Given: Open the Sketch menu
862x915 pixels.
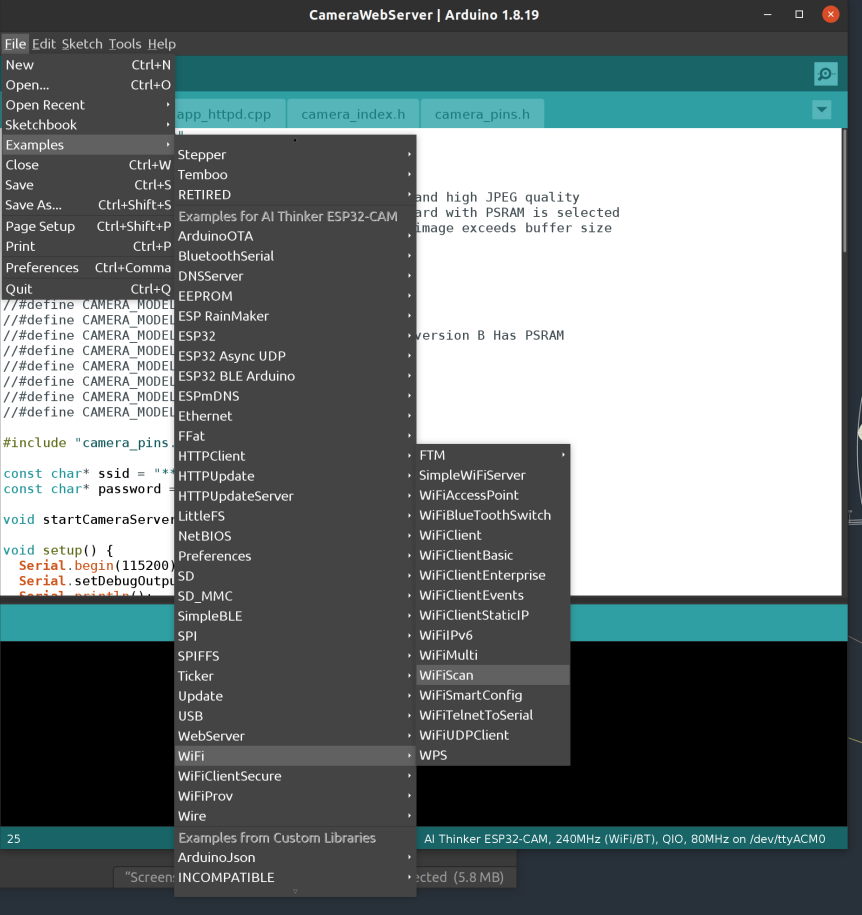Looking at the screenshot, I should 82,44.
